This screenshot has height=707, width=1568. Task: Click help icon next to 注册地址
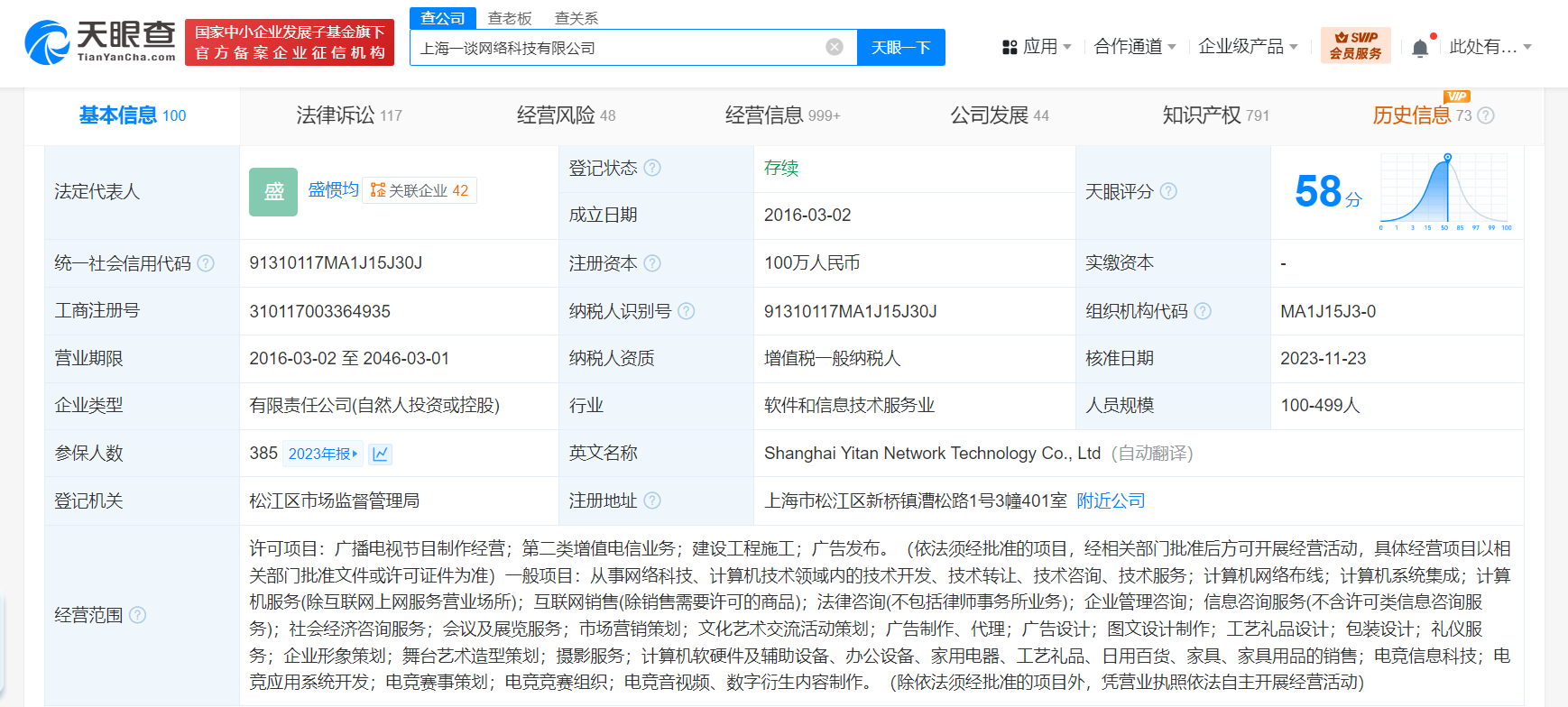click(x=652, y=500)
